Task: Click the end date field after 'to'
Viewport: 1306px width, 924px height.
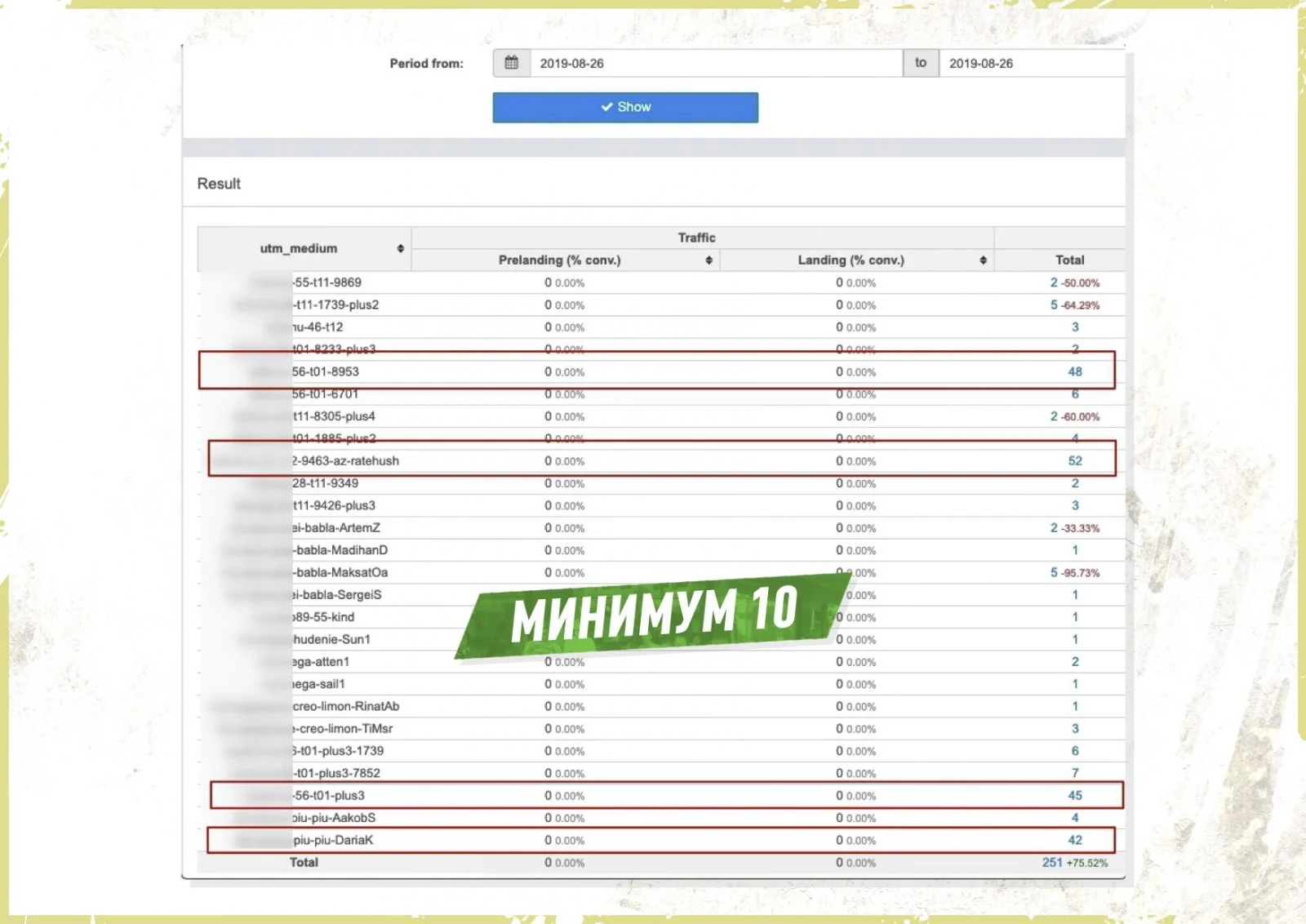Action: point(1033,63)
